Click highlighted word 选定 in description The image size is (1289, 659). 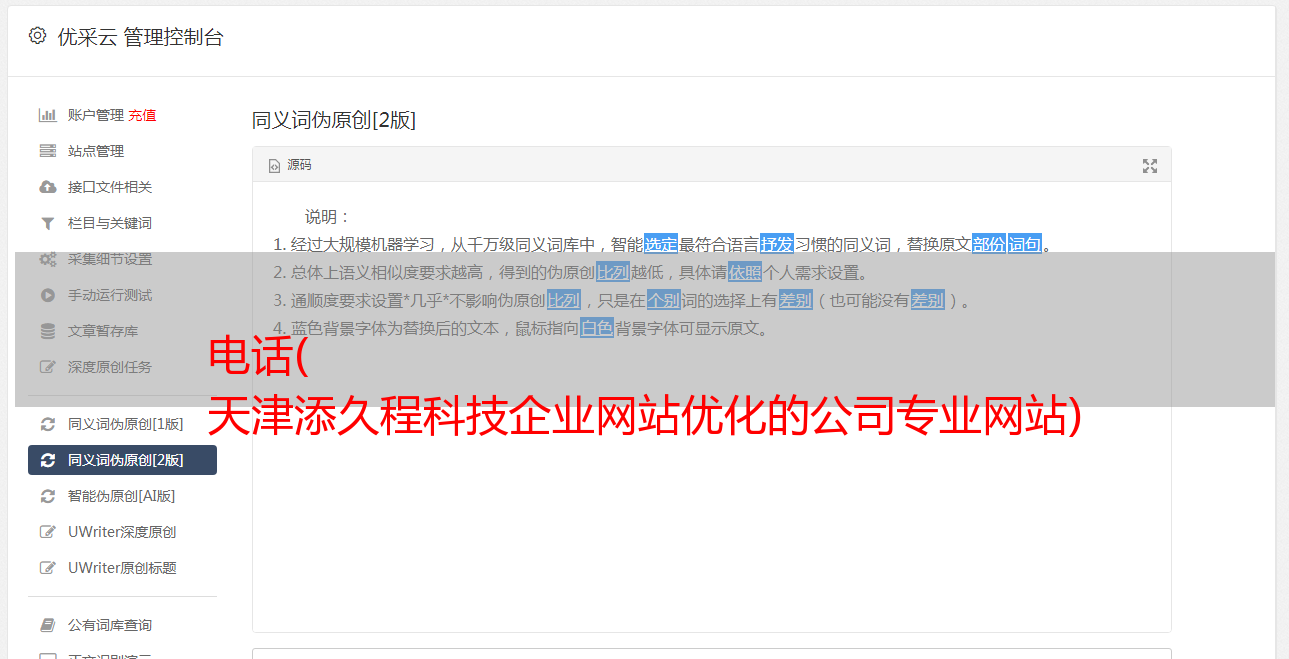click(661, 244)
